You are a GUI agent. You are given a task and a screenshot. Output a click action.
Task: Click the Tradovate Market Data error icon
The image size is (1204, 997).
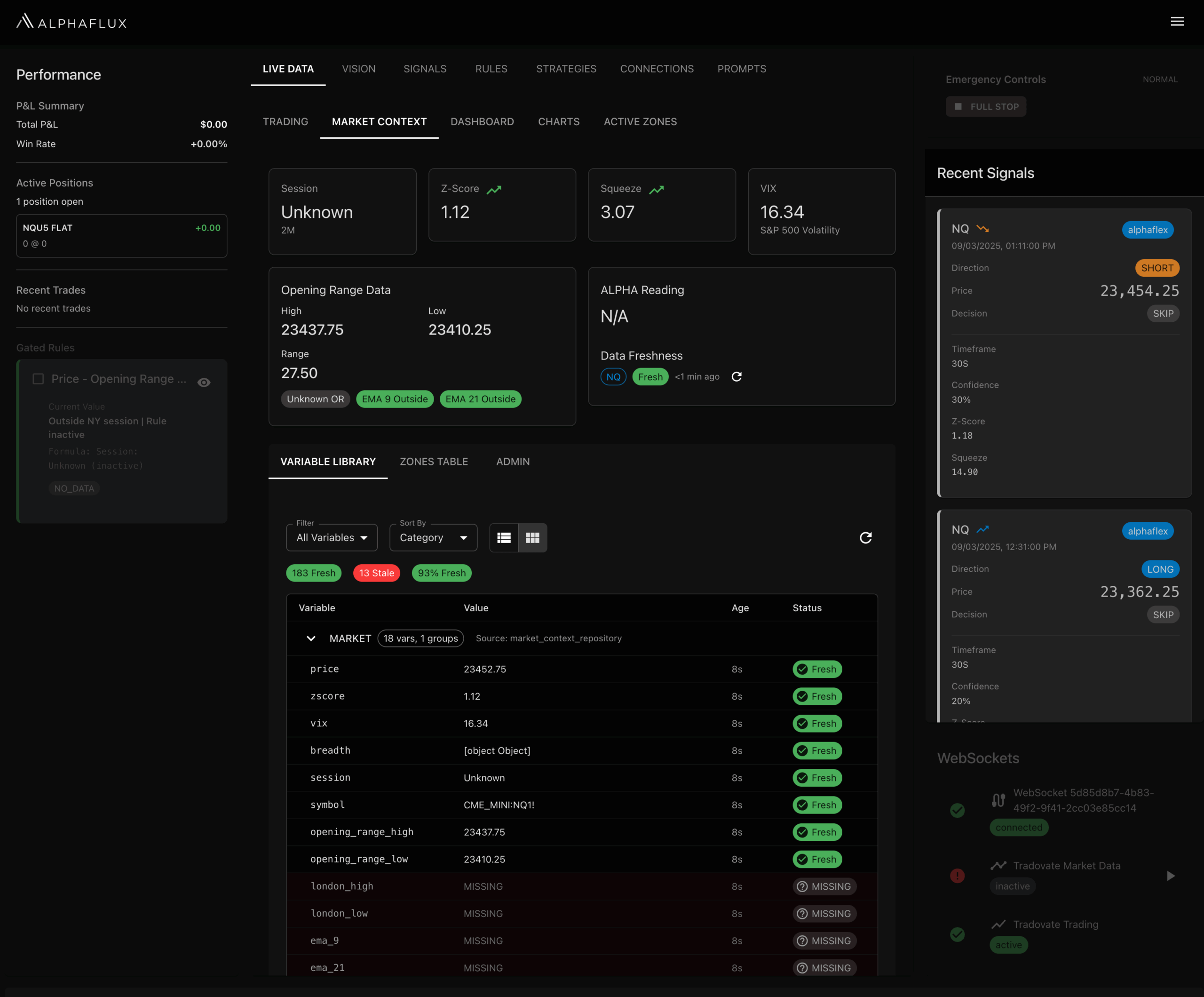(957, 876)
